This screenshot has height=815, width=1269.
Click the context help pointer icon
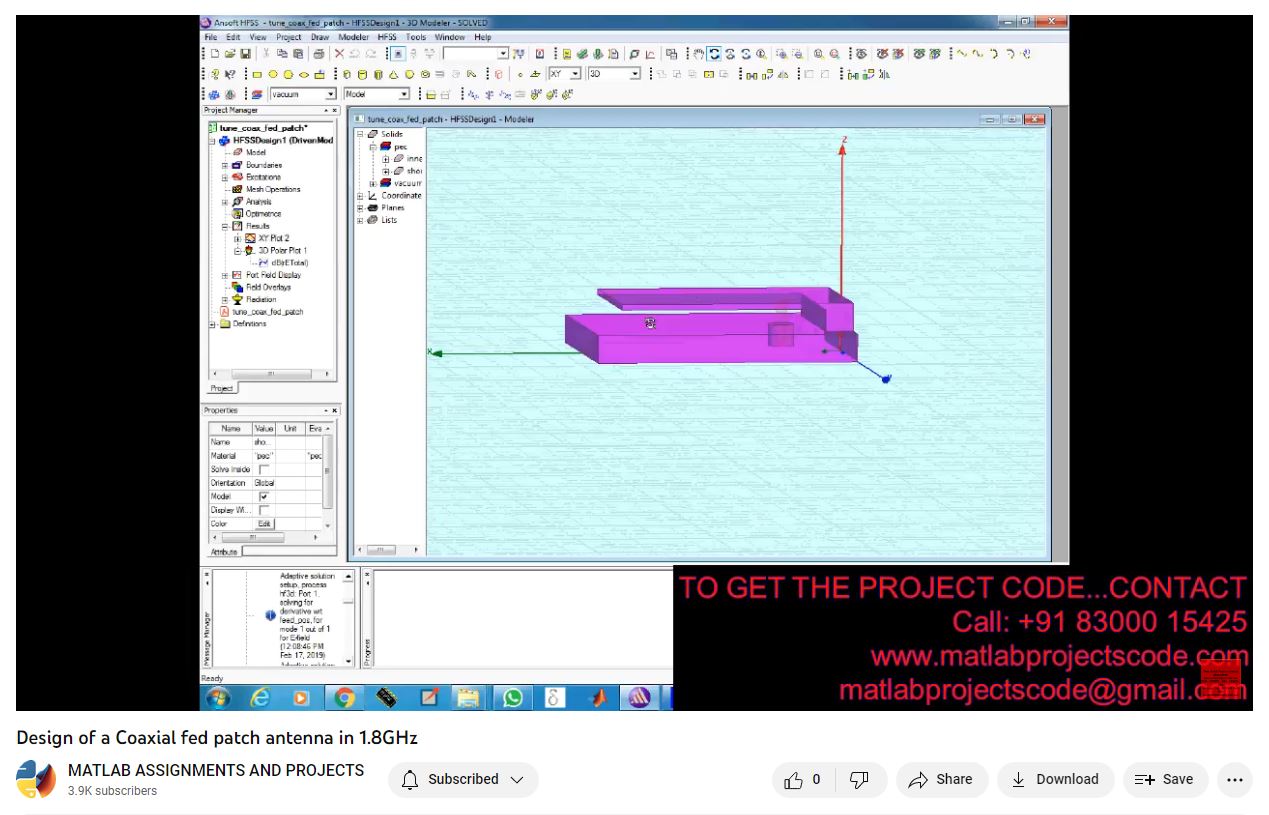click(230, 74)
